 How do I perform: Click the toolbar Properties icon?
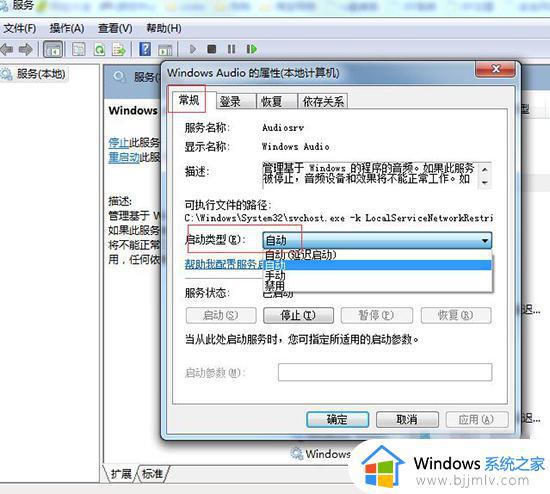click(x=79, y=49)
